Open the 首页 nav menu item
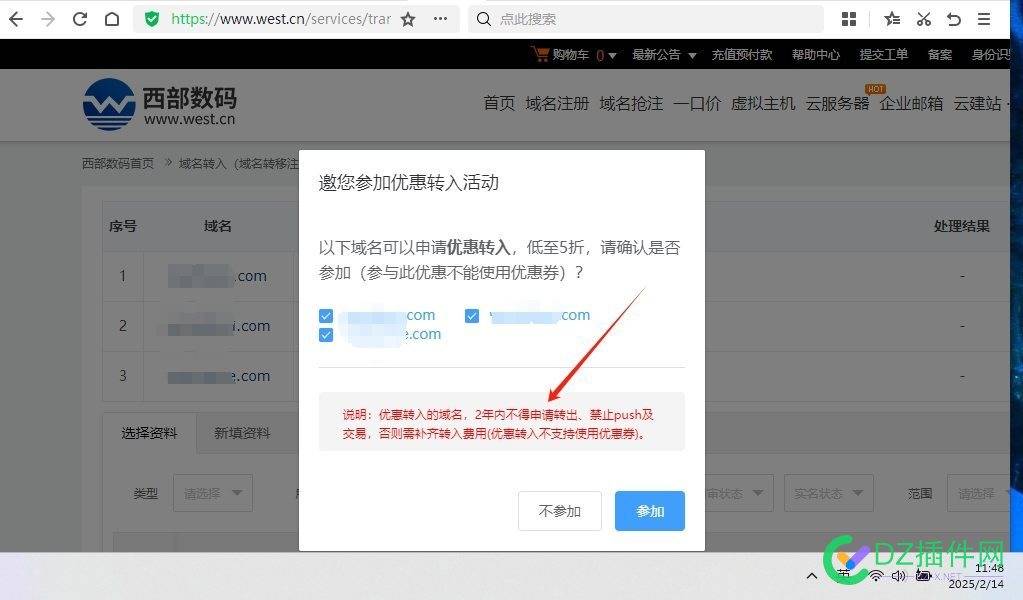 click(x=499, y=103)
